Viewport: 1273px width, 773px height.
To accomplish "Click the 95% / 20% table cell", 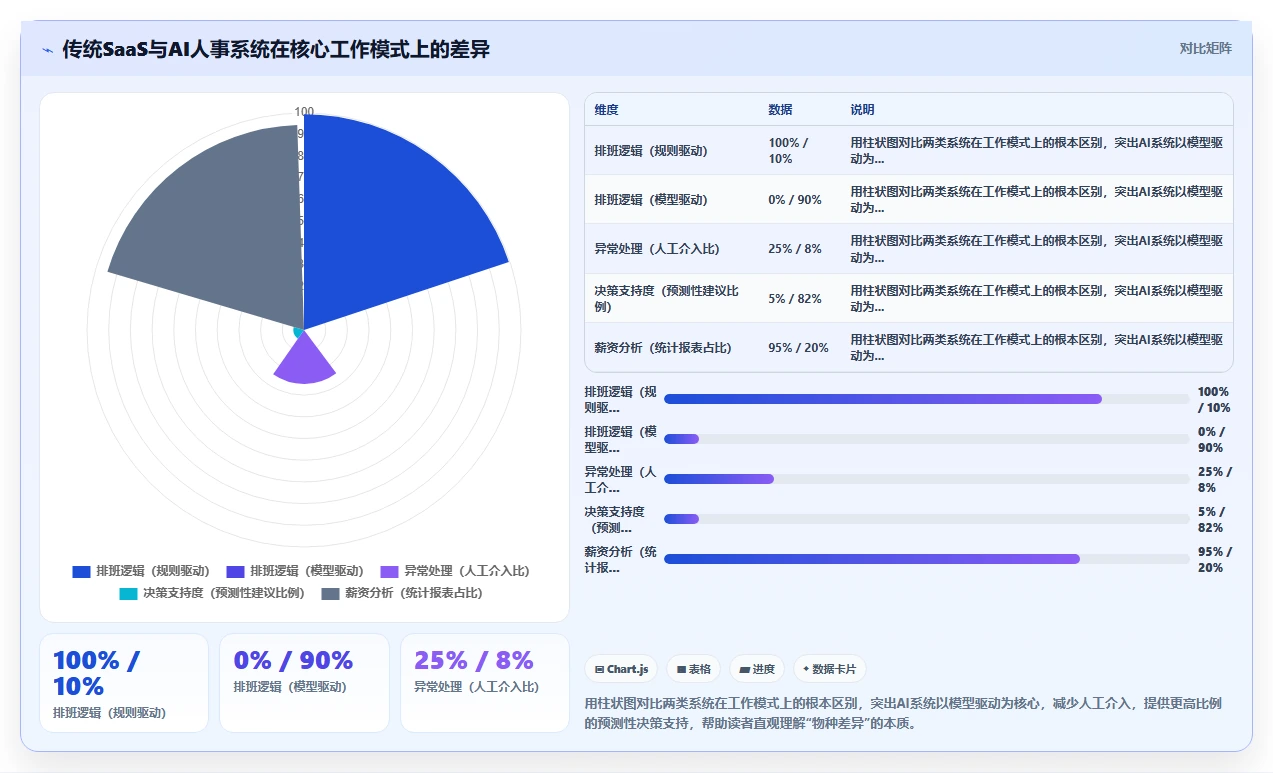I will tap(798, 347).
